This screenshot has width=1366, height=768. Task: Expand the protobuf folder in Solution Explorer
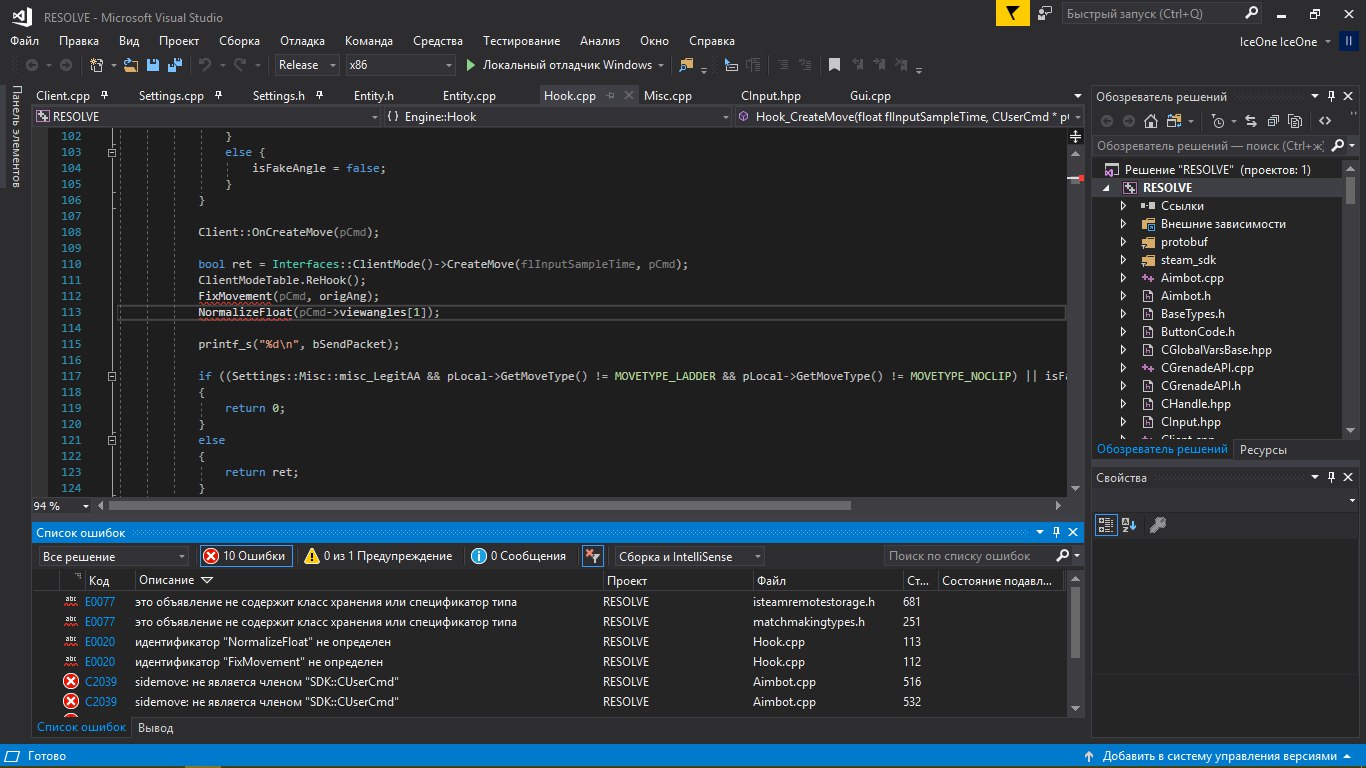1123,242
